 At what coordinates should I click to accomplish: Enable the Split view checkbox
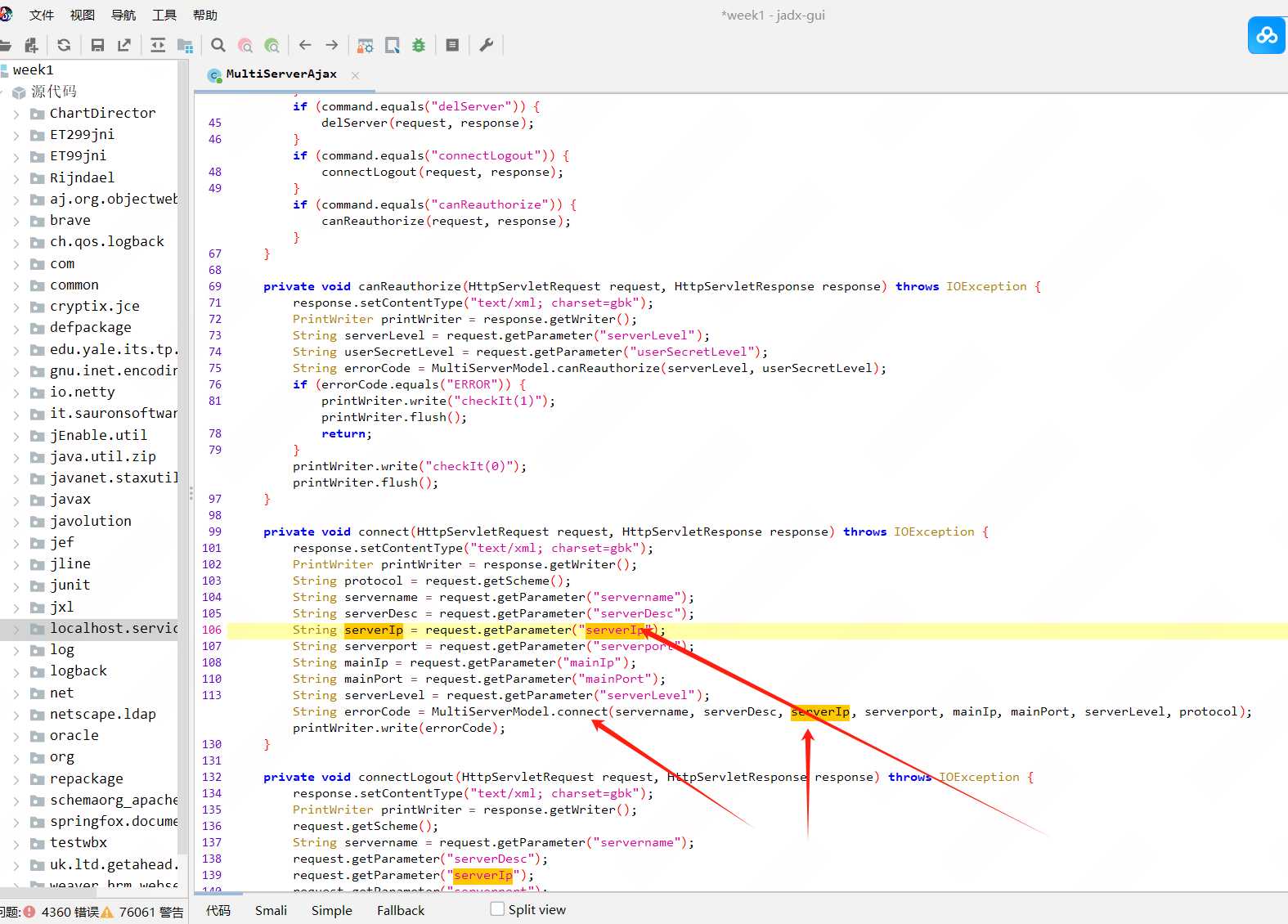pyautogui.click(x=497, y=908)
